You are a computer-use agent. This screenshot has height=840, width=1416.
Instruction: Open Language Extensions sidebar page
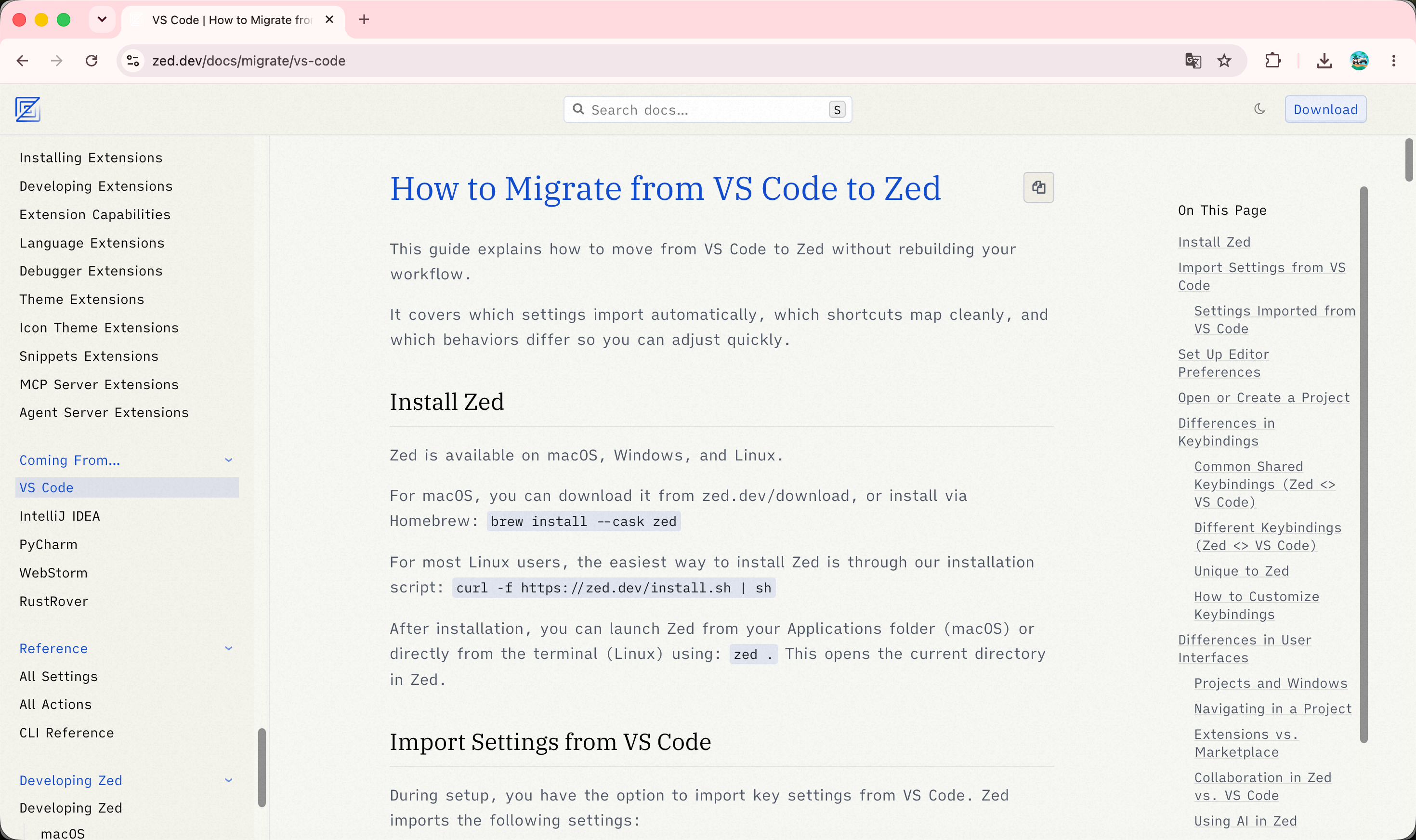pos(92,243)
